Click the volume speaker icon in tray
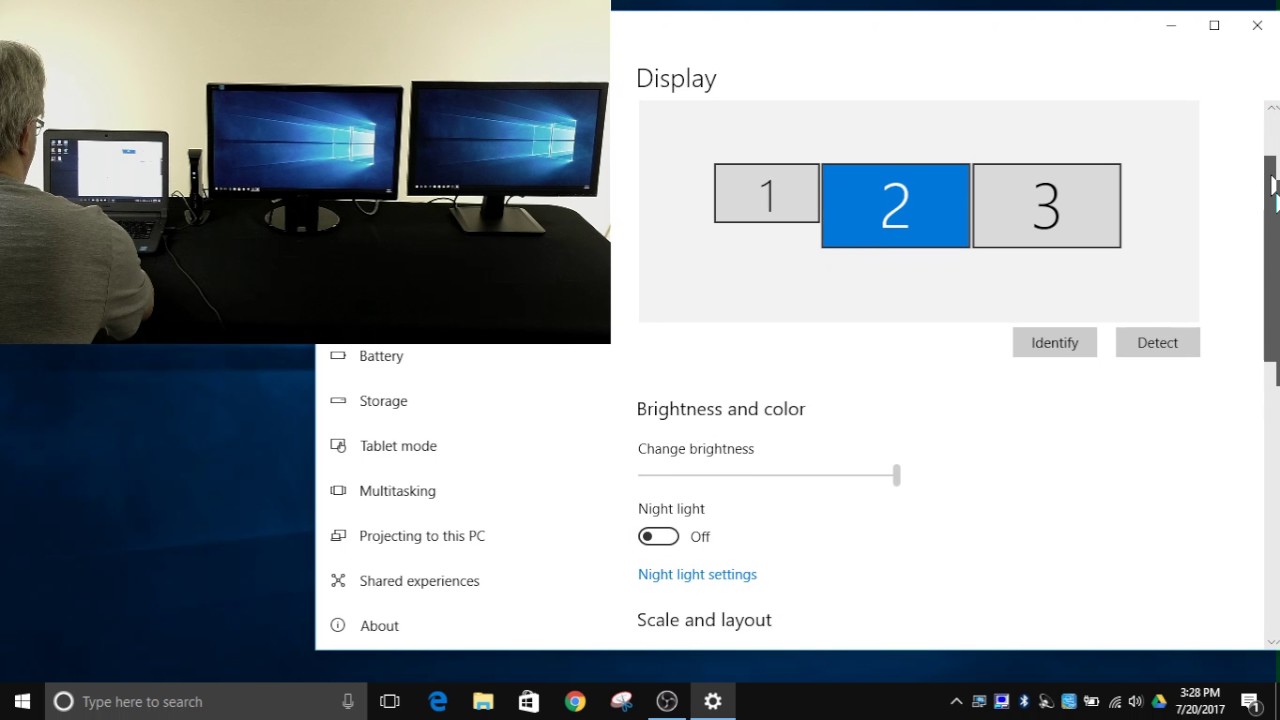The height and width of the screenshot is (720, 1280). (x=1134, y=701)
